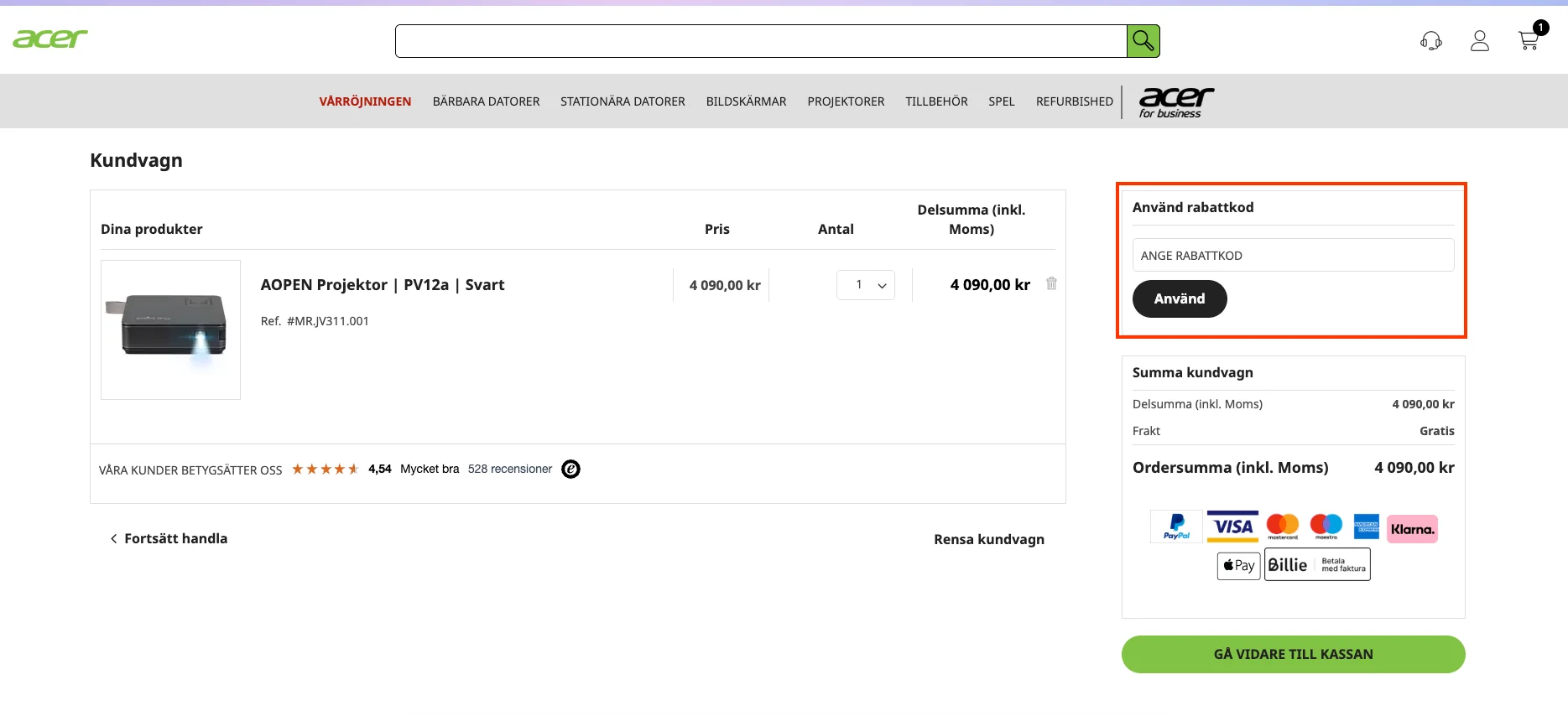Focus the ANGE RABATTKOD input field
Image resolution: width=1568 pixels, height=716 pixels.
[1294, 256]
